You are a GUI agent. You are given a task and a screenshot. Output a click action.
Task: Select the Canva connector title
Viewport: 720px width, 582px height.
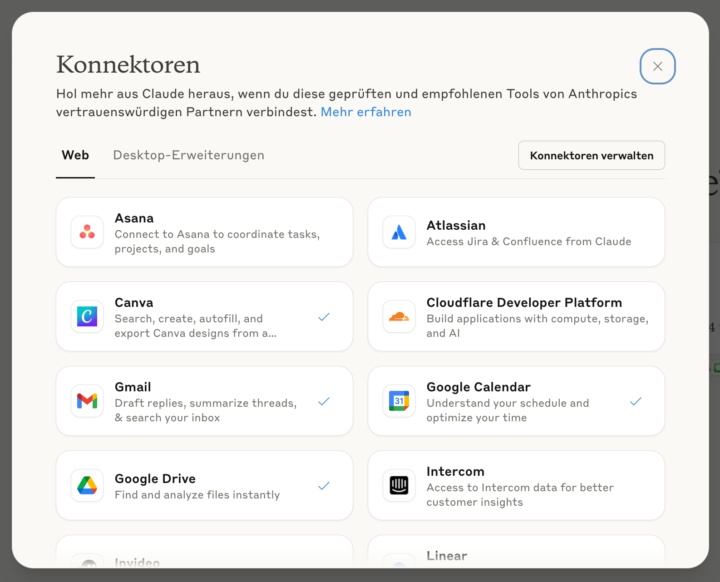tap(134, 303)
